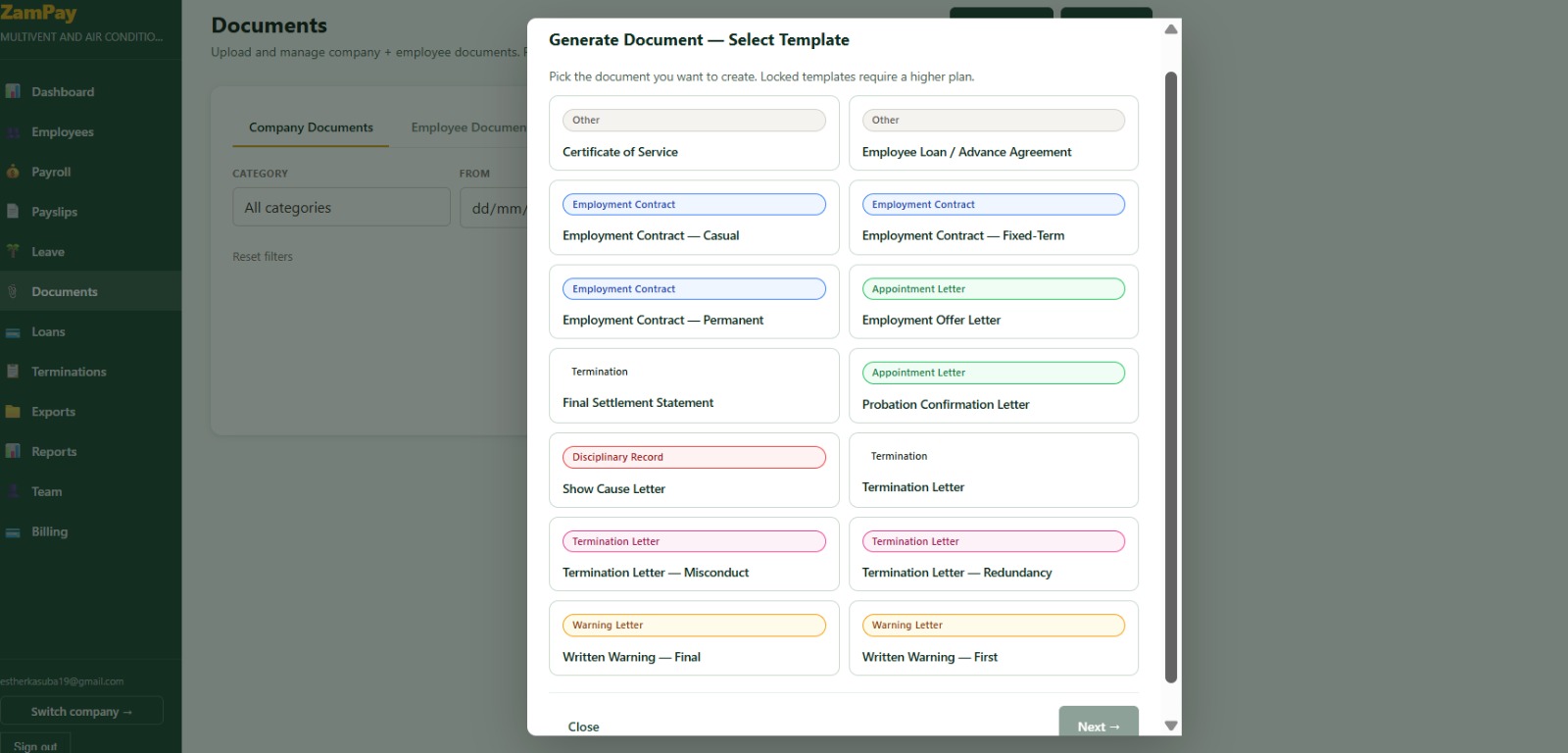Click the From date input field
This screenshot has height=753, width=1568.
tap(494, 207)
